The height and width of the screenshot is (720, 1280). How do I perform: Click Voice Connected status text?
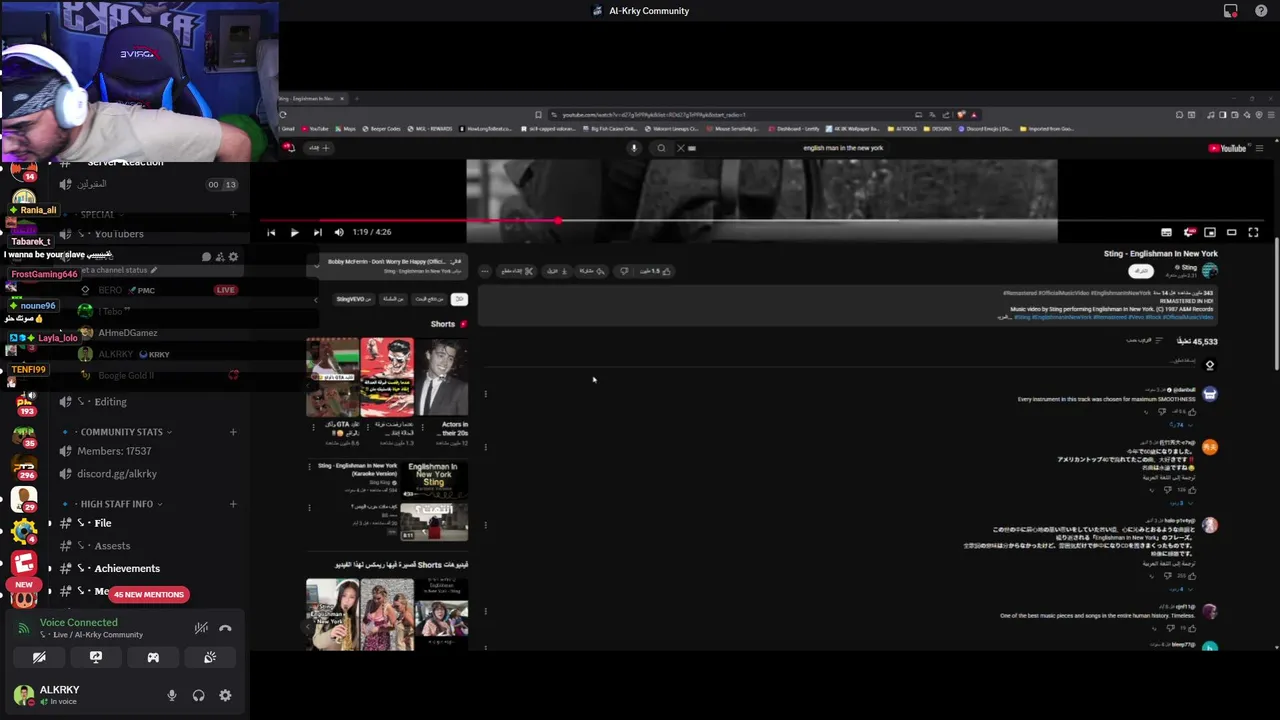pyautogui.click(x=79, y=623)
